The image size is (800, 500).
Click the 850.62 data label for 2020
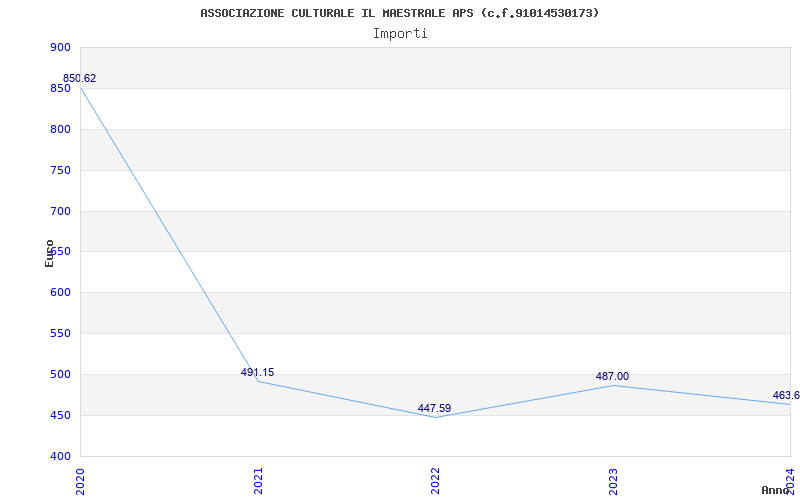pyautogui.click(x=79, y=79)
